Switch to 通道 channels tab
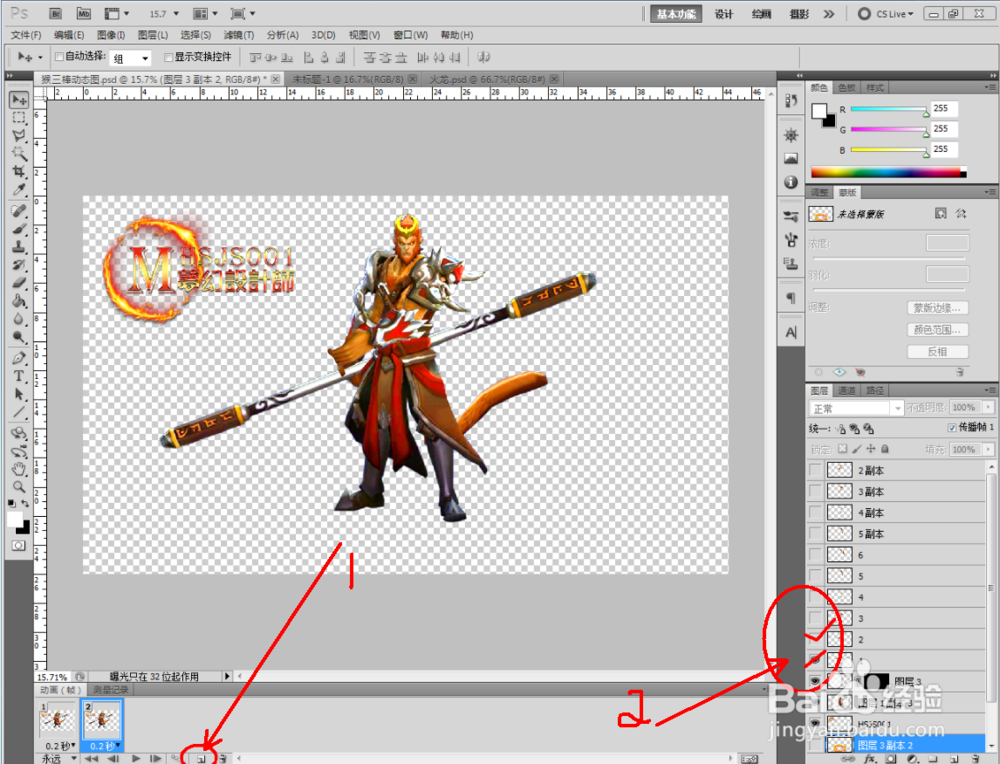This screenshot has height=764, width=1000. [x=848, y=390]
